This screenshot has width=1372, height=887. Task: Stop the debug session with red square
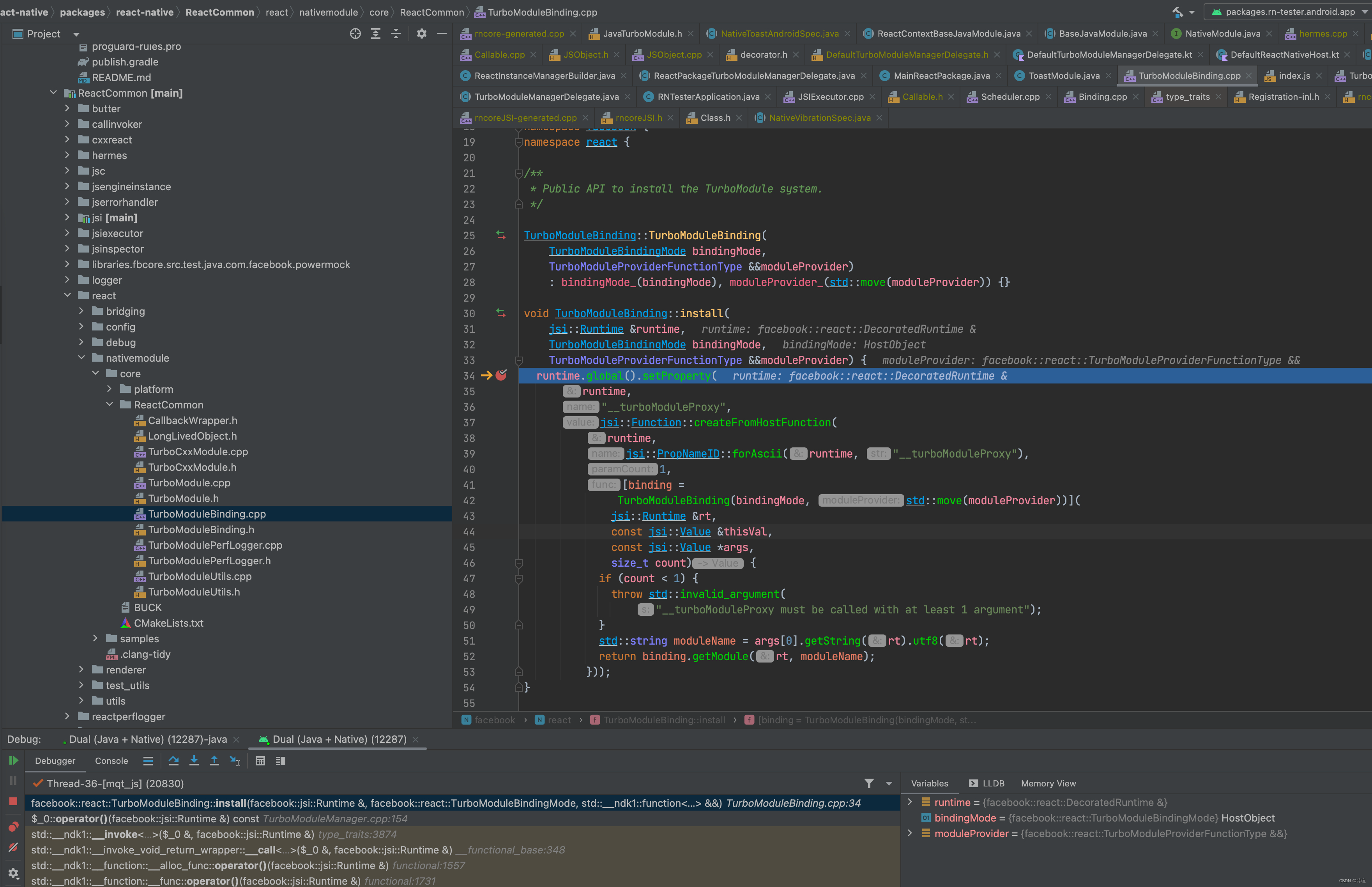[x=13, y=801]
